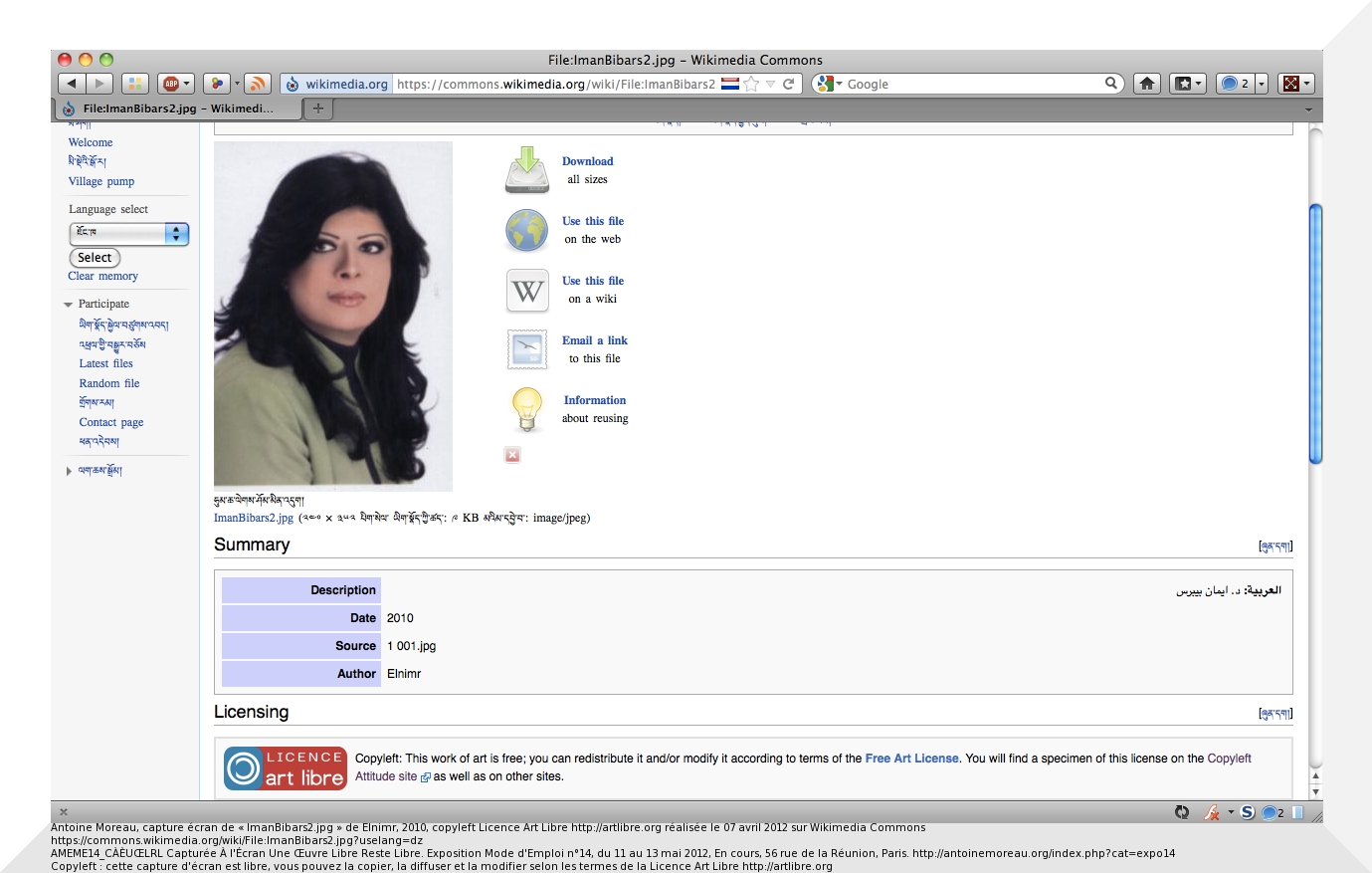Click the Email a link envelope icon

(x=526, y=349)
